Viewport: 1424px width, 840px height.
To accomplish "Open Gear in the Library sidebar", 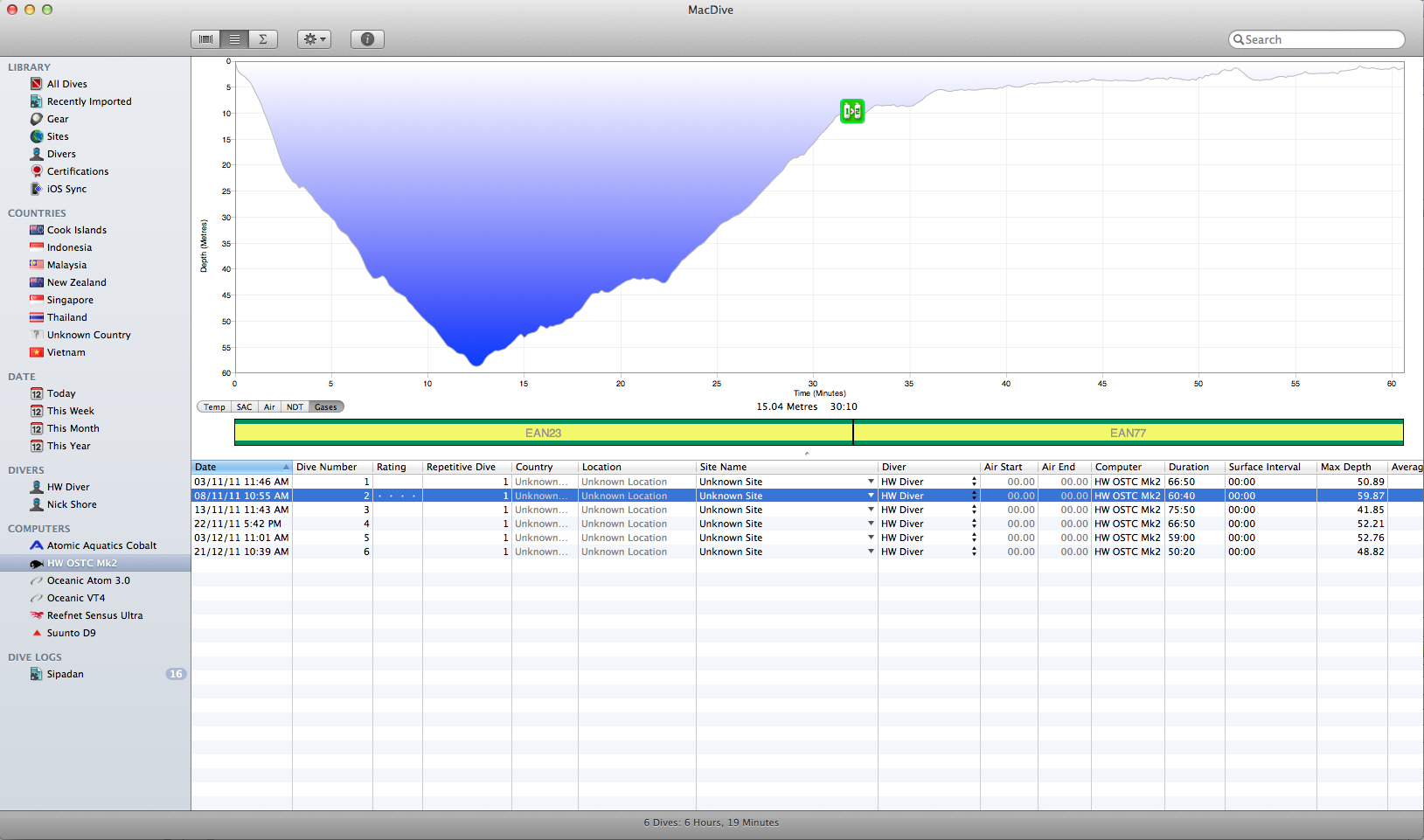I will click(x=58, y=119).
